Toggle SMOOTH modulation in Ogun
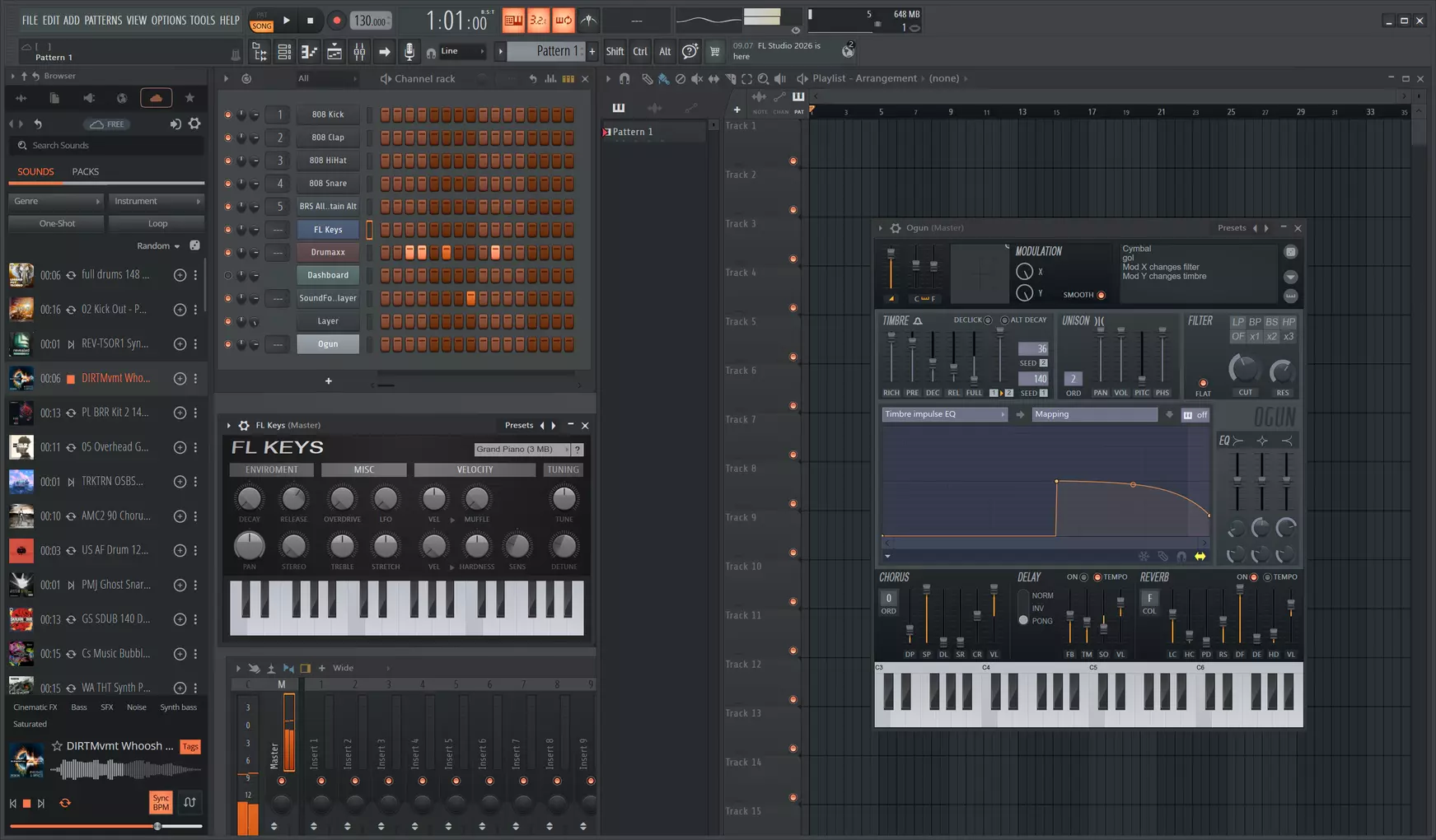 [x=1102, y=295]
